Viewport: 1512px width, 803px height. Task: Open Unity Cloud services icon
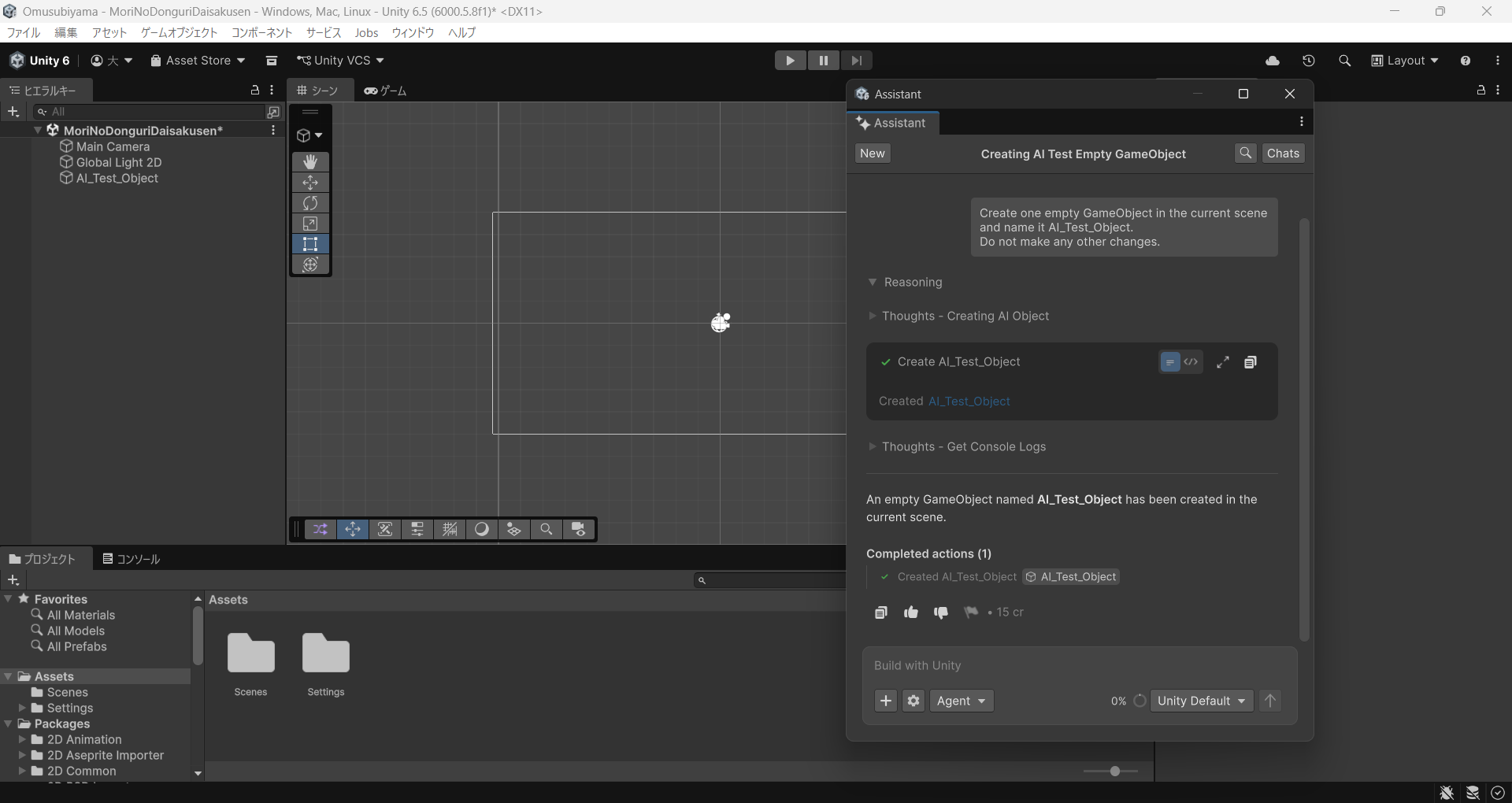click(1273, 61)
